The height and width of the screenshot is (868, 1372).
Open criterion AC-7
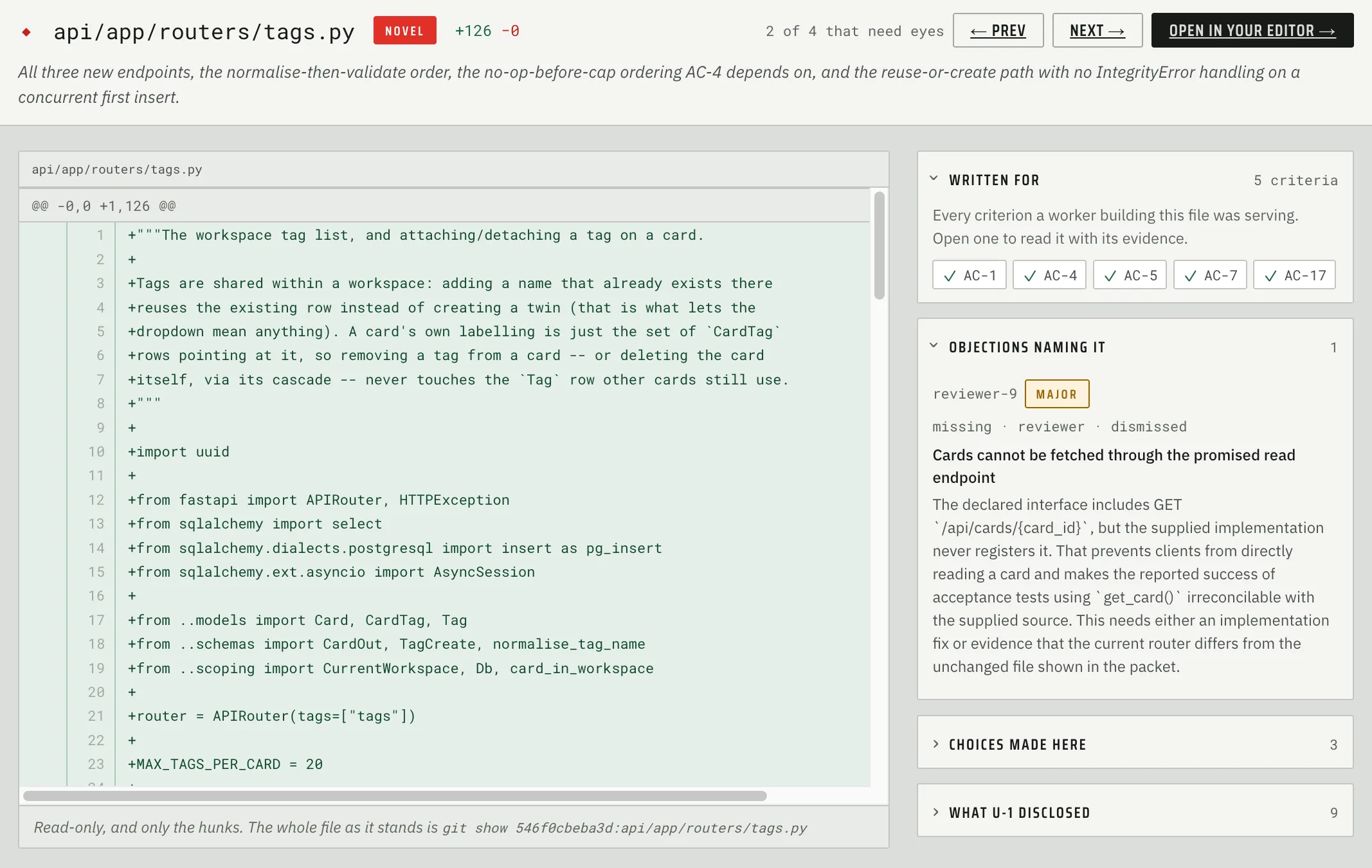click(1210, 275)
